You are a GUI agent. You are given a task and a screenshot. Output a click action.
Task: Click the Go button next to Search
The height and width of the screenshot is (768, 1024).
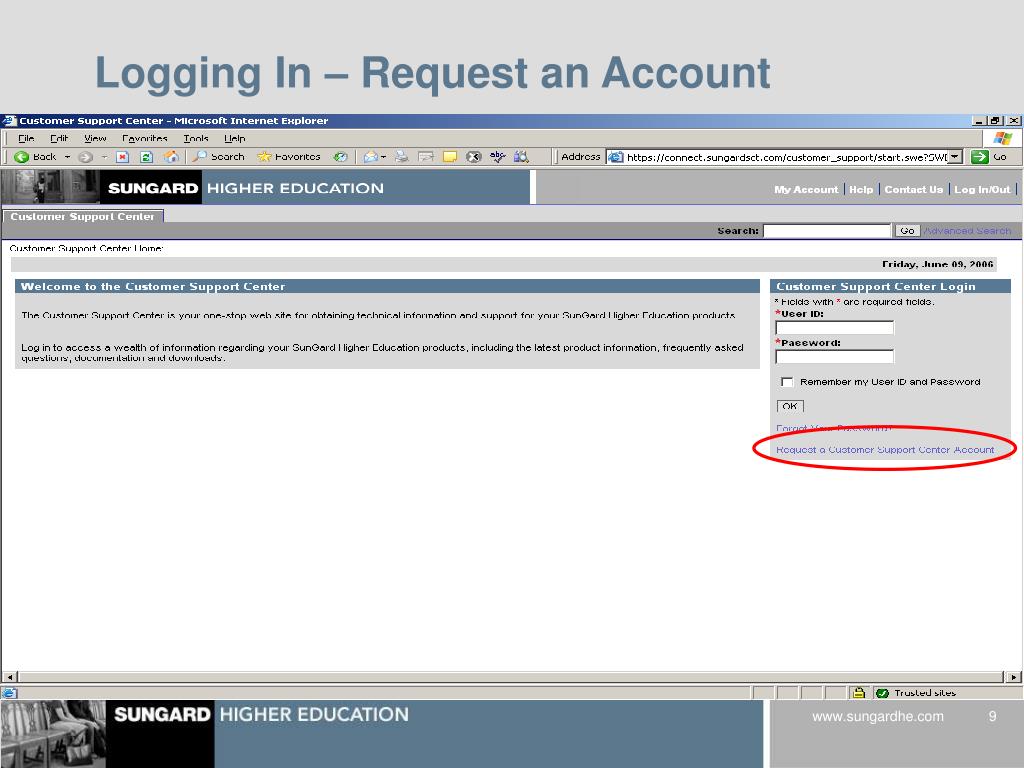(x=907, y=231)
